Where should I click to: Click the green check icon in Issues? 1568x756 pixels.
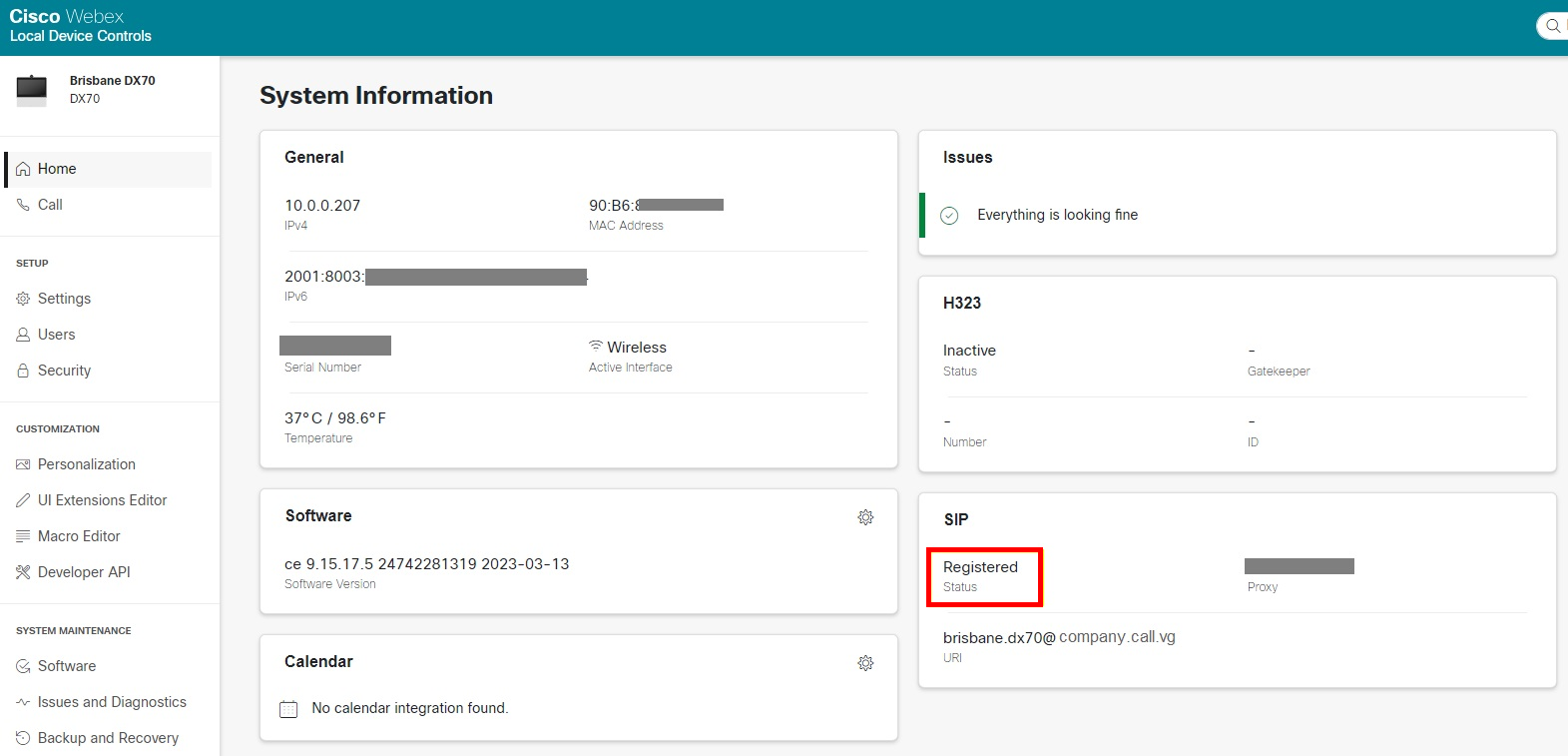tap(949, 215)
